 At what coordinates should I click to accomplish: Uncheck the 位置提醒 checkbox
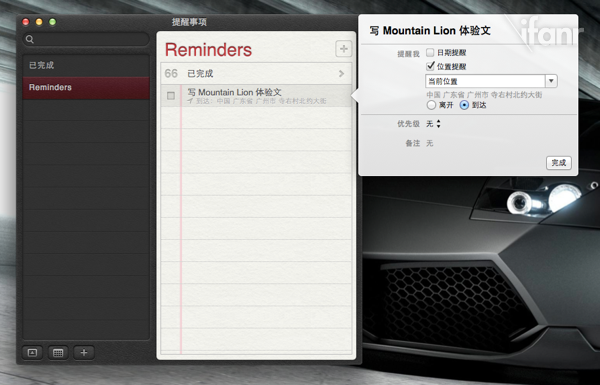coord(430,66)
